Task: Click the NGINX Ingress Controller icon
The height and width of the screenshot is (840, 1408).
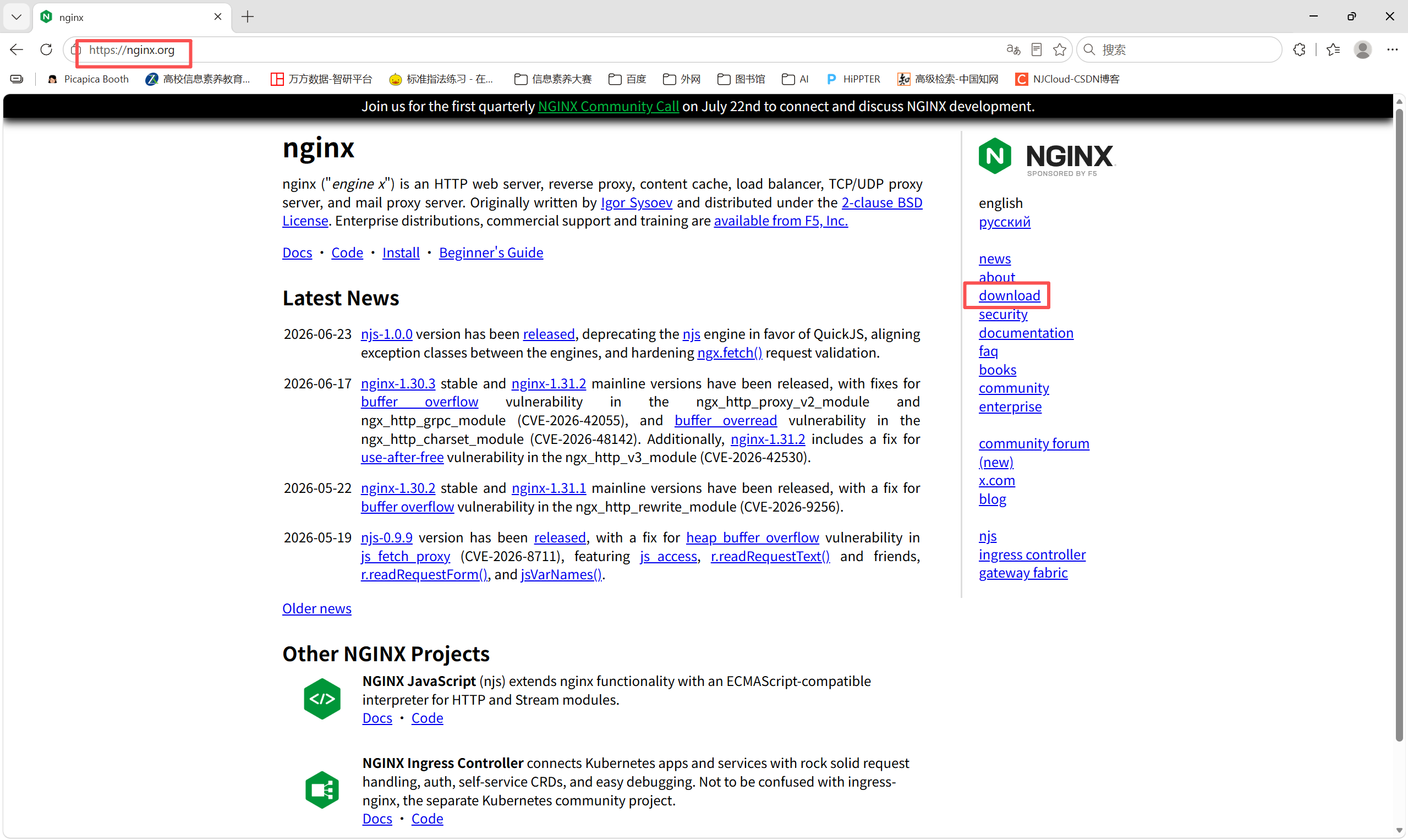Action: [321, 789]
